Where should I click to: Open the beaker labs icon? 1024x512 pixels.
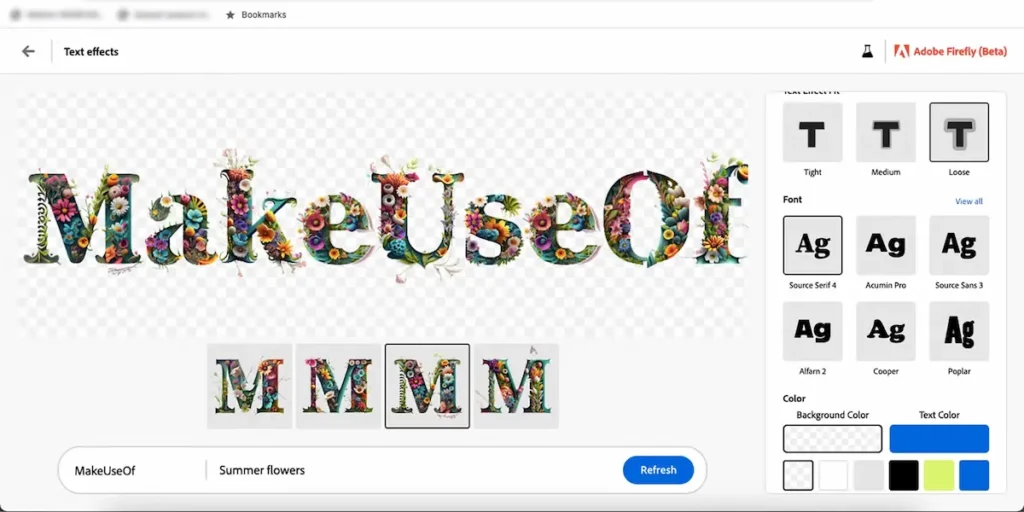tap(867, 51)
